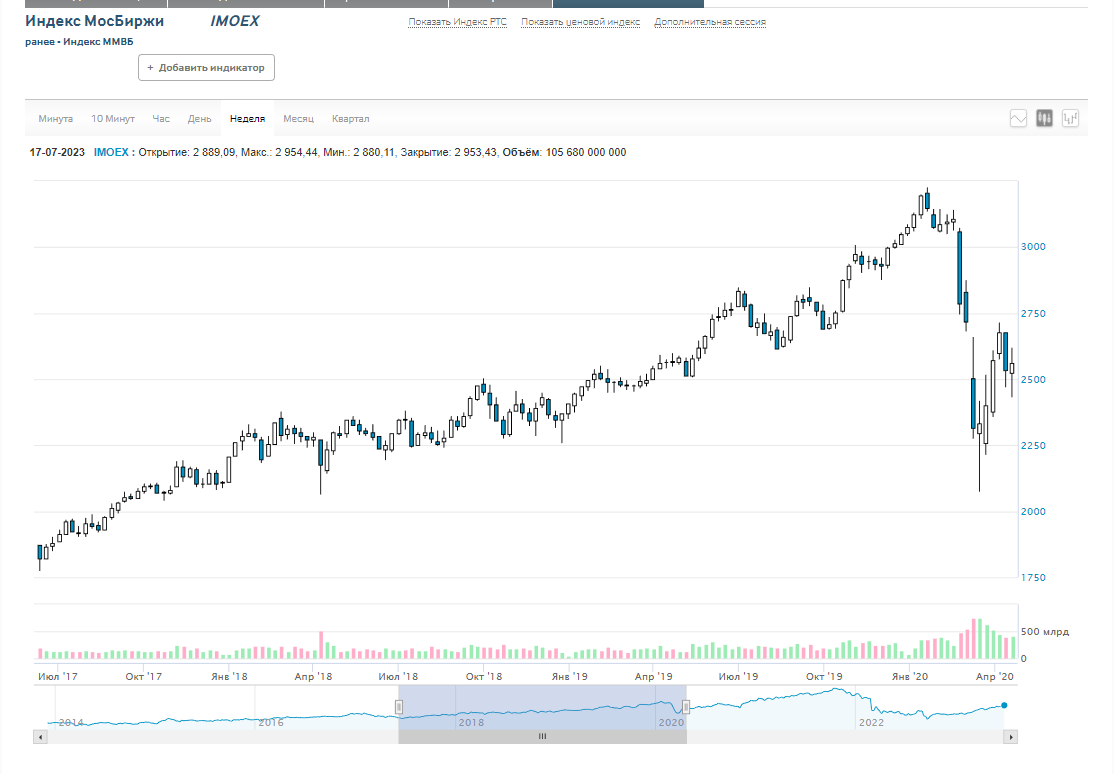Image resolution: width=1114 pixels, height=774 pixels.
Task: Select the День interval tab
Action: [200, 119]
